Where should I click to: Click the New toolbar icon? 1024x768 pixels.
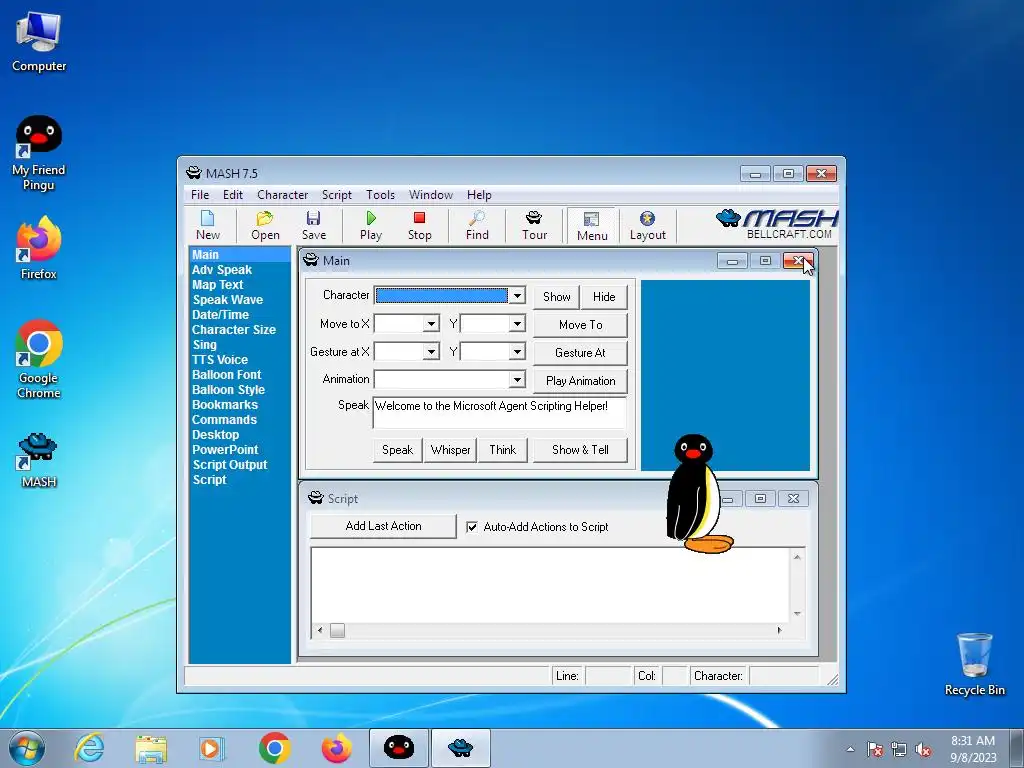click(x=208, y=225)
